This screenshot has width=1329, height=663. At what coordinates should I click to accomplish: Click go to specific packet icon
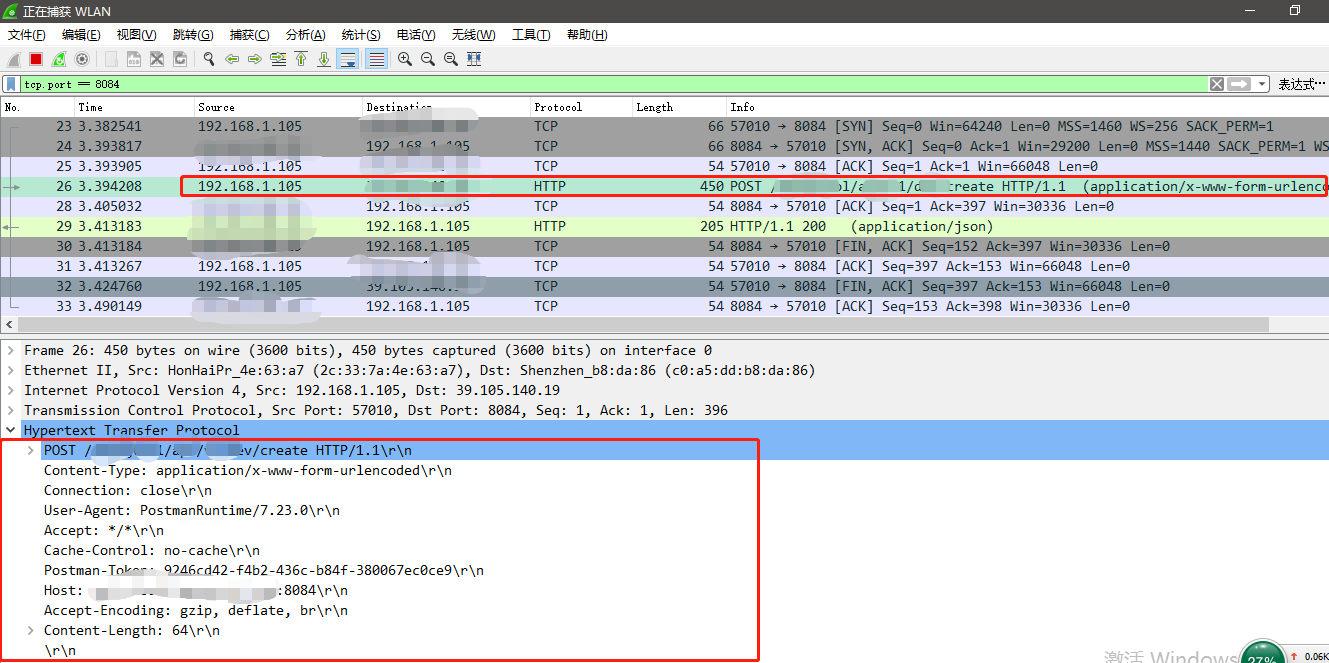(278, 59)
